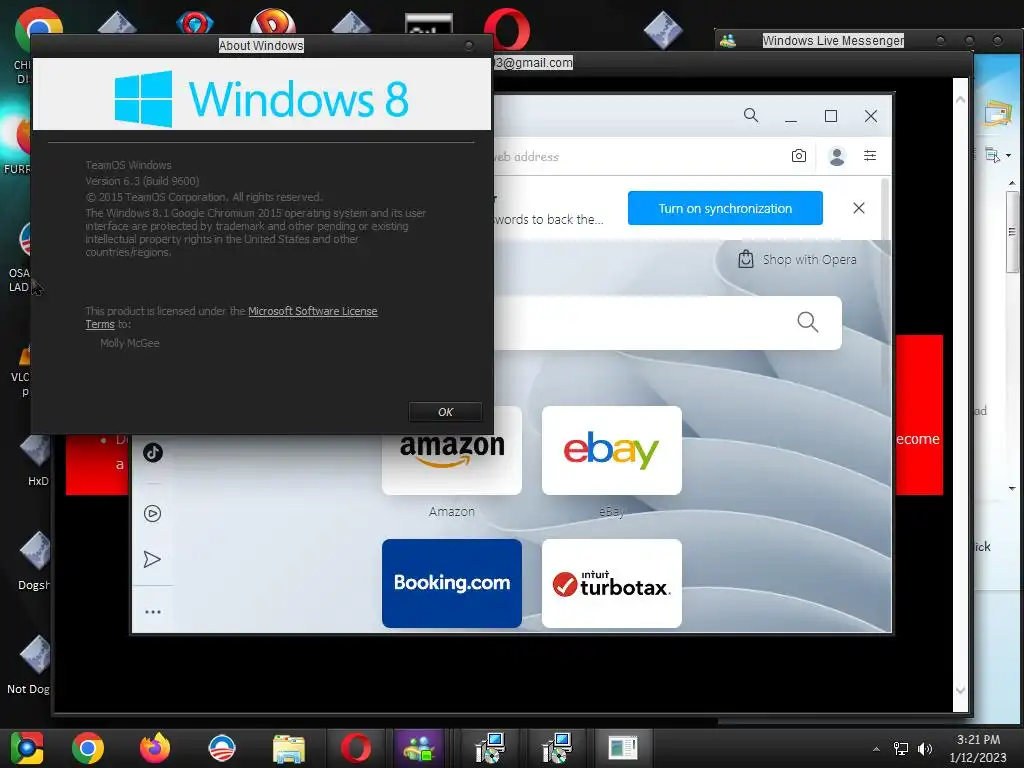Open TikTok in the Opera sidebar
This screenshot has width=1024, height=768.
click(153, 453)
